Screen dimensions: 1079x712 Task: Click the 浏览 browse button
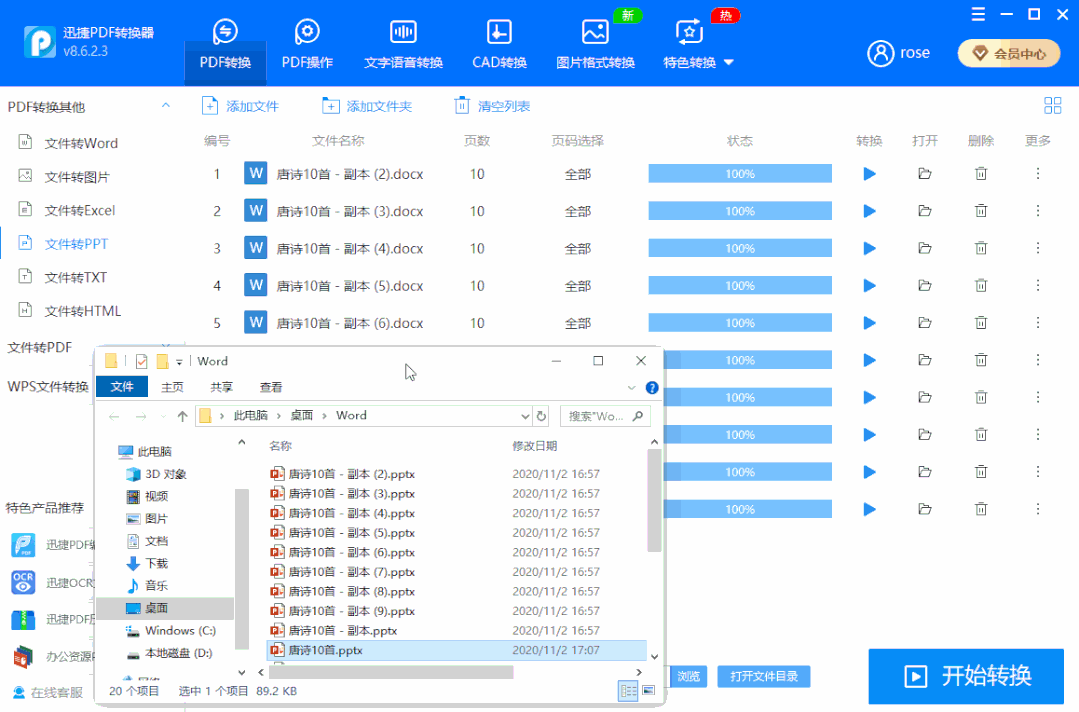[x=687, y=676]
